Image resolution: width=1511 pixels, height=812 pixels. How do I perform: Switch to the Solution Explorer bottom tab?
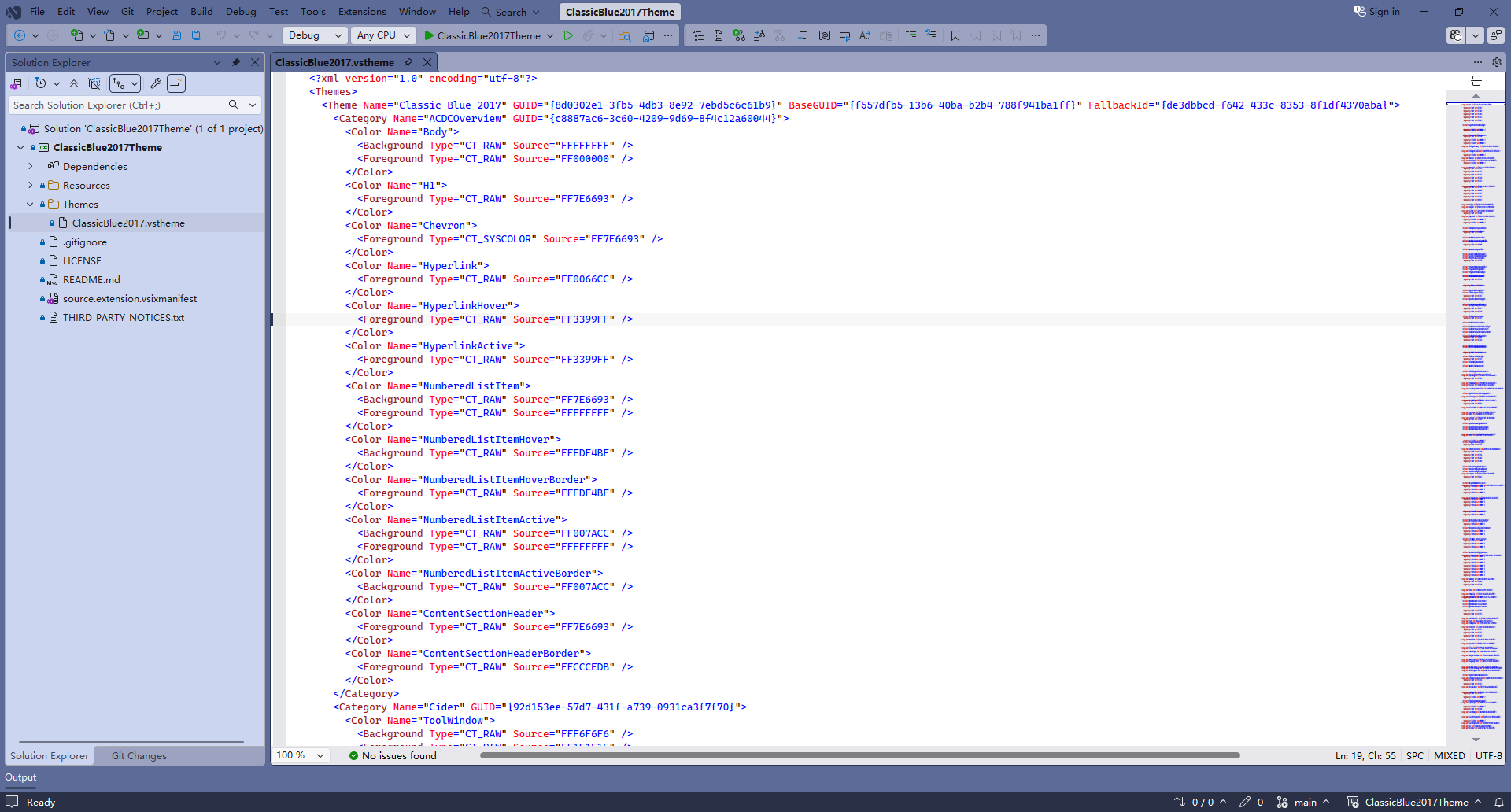point(50,755)
